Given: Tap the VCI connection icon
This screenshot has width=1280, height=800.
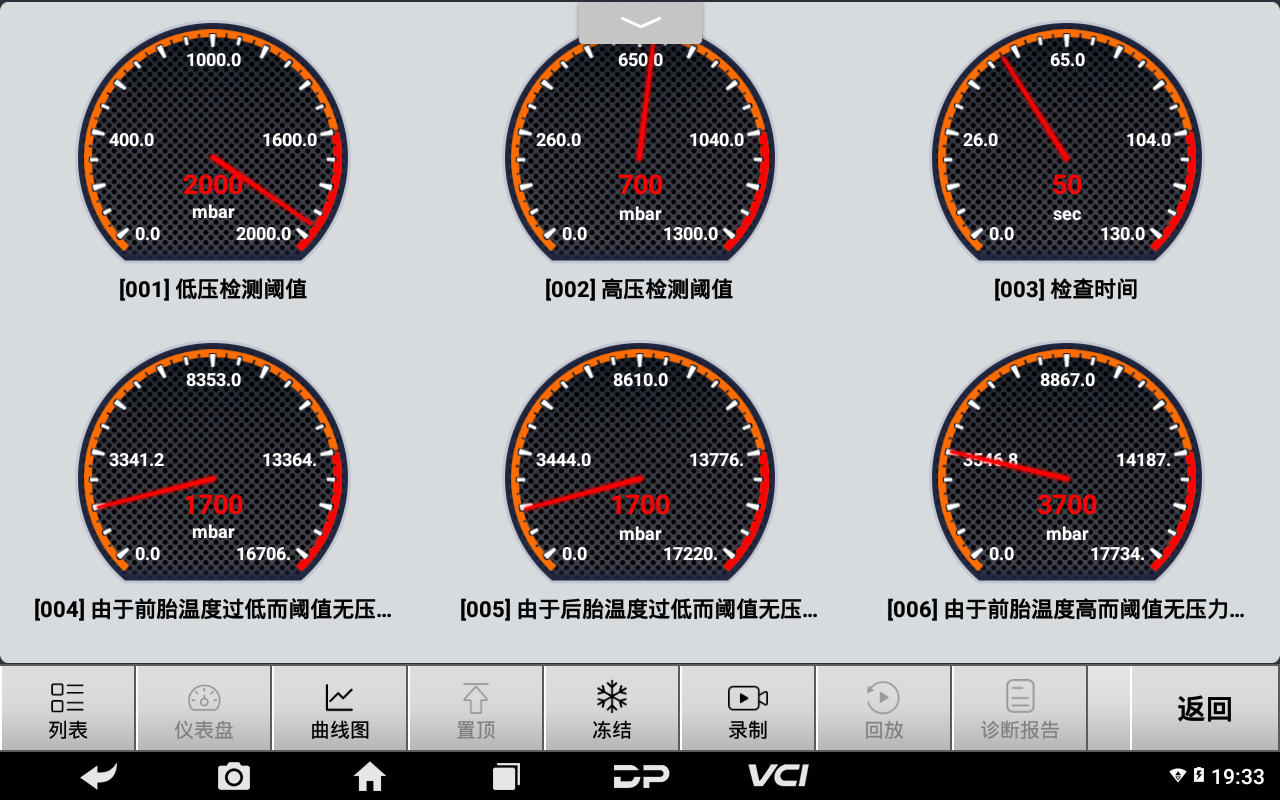Looking at the screenshot, I should (x=778, y=775).
